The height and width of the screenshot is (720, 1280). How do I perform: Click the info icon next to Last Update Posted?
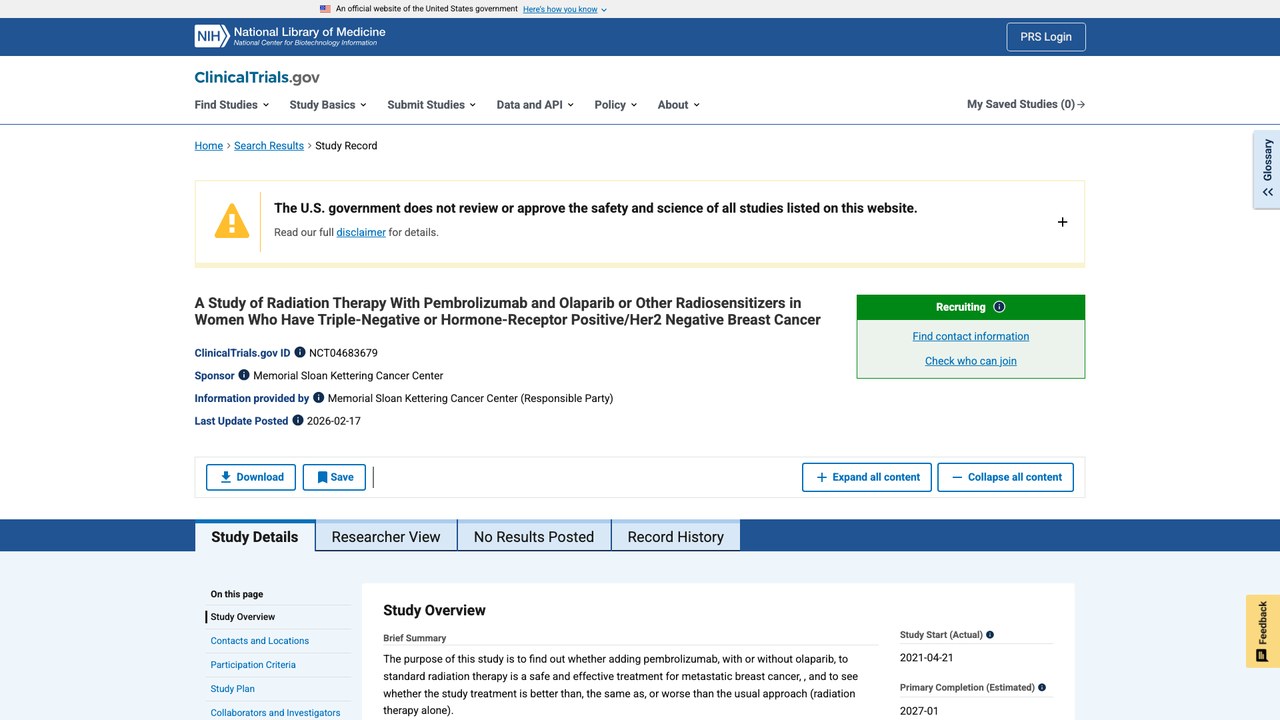[x=298, y=420]
